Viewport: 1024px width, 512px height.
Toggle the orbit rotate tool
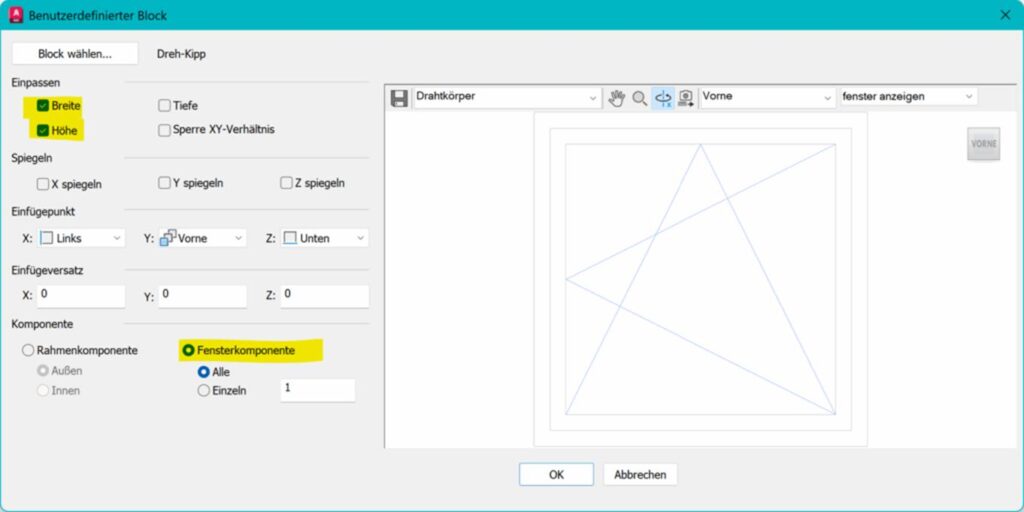pos(663,98)
